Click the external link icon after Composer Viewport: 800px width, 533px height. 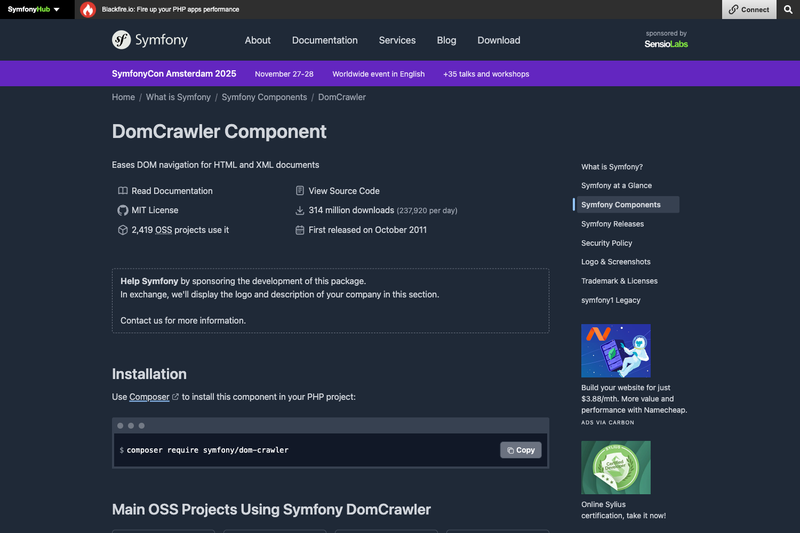pyautogui.click(x=176, y=397)
